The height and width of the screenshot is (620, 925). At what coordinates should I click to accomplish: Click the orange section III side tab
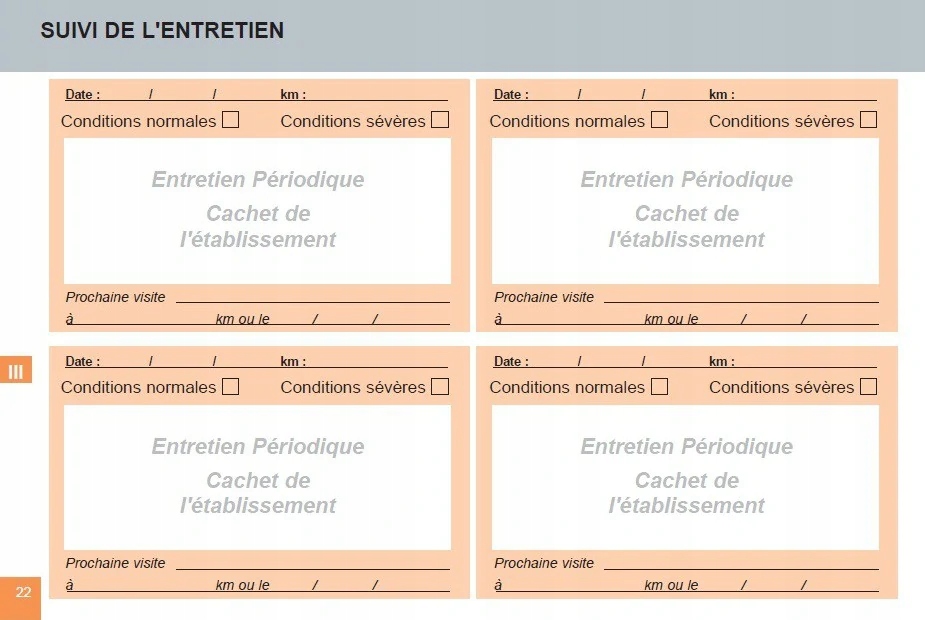coord(16,371)
